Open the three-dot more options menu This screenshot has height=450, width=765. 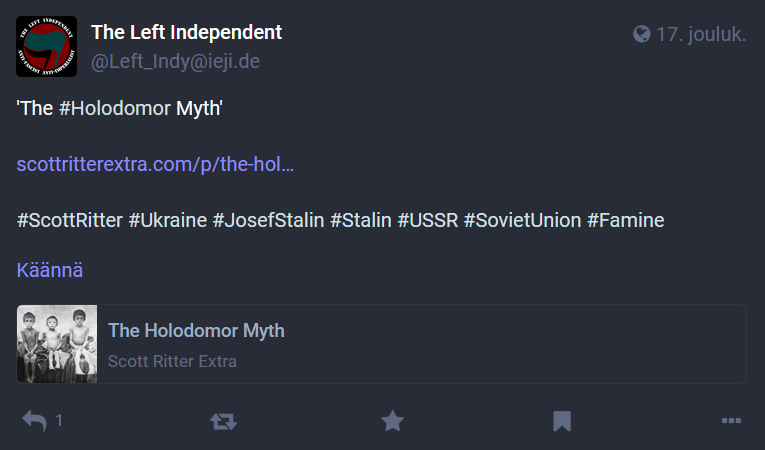click(x=731, y=422)
